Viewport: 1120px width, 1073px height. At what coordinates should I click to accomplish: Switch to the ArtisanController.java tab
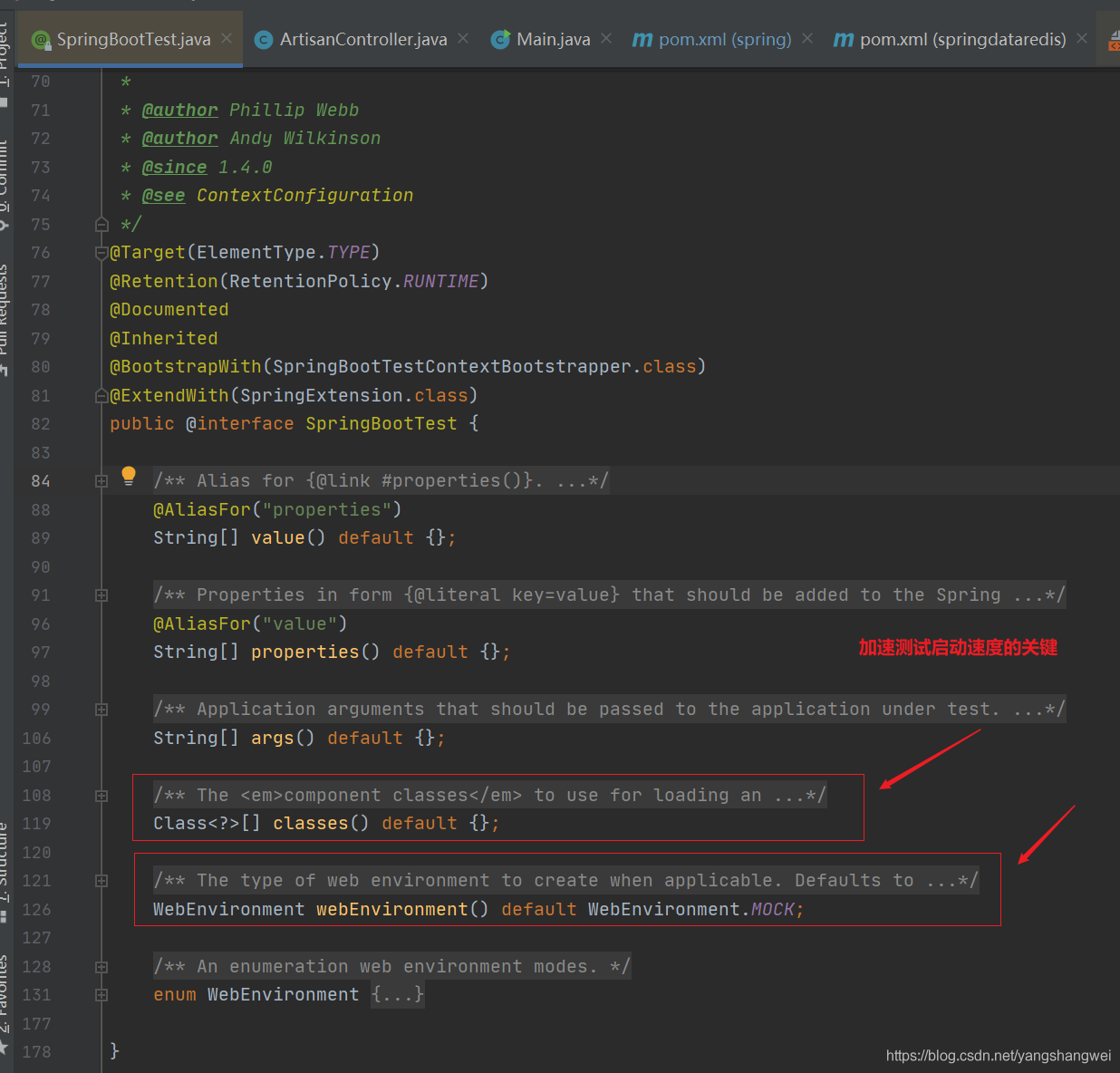pos(362,39)
